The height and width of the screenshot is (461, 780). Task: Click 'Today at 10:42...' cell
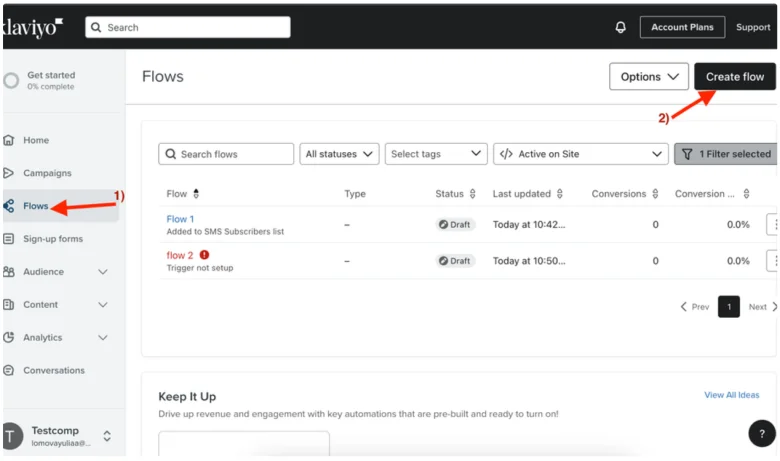click(x=529, y=225)
